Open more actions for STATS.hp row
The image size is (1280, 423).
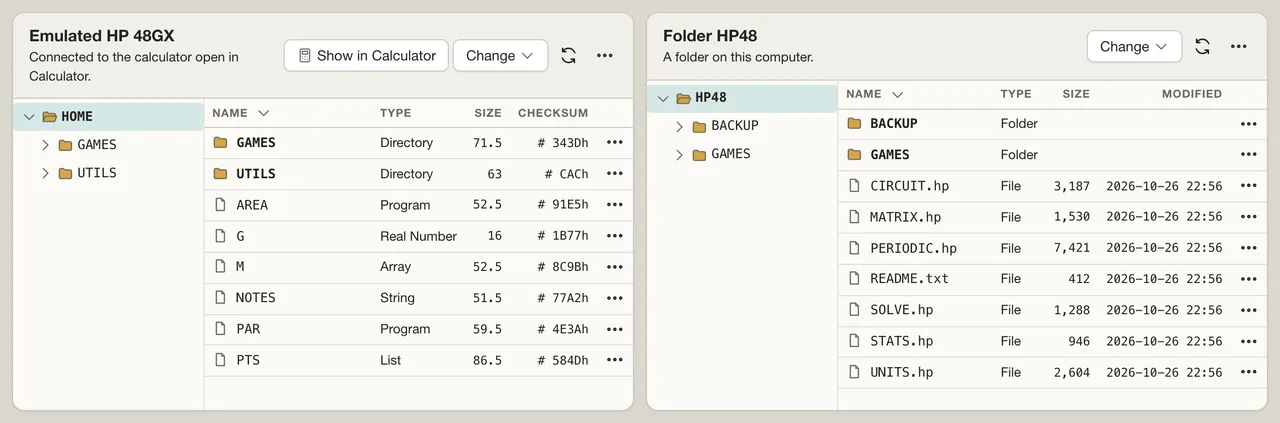pyautogui.click(x=1248, y=341)
